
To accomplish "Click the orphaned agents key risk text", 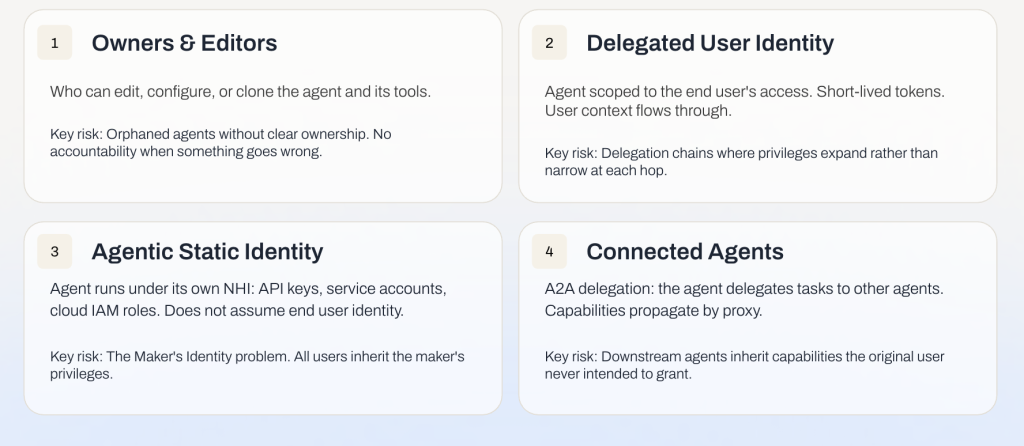I will 221,143.
